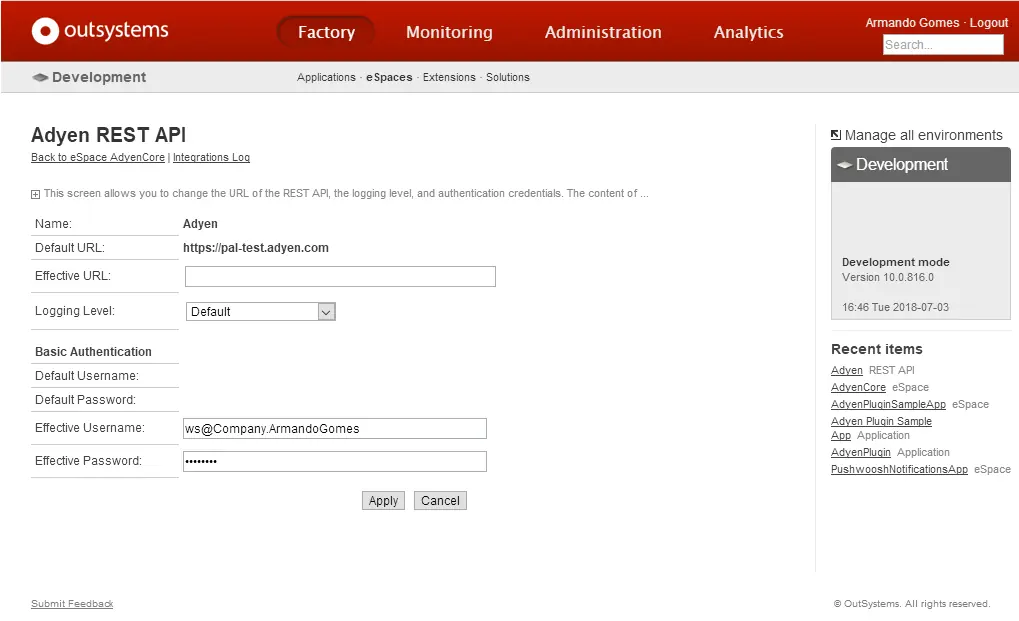Go to Applications submenu
This screenshot has height=621, width=1019.
(326, 77)
